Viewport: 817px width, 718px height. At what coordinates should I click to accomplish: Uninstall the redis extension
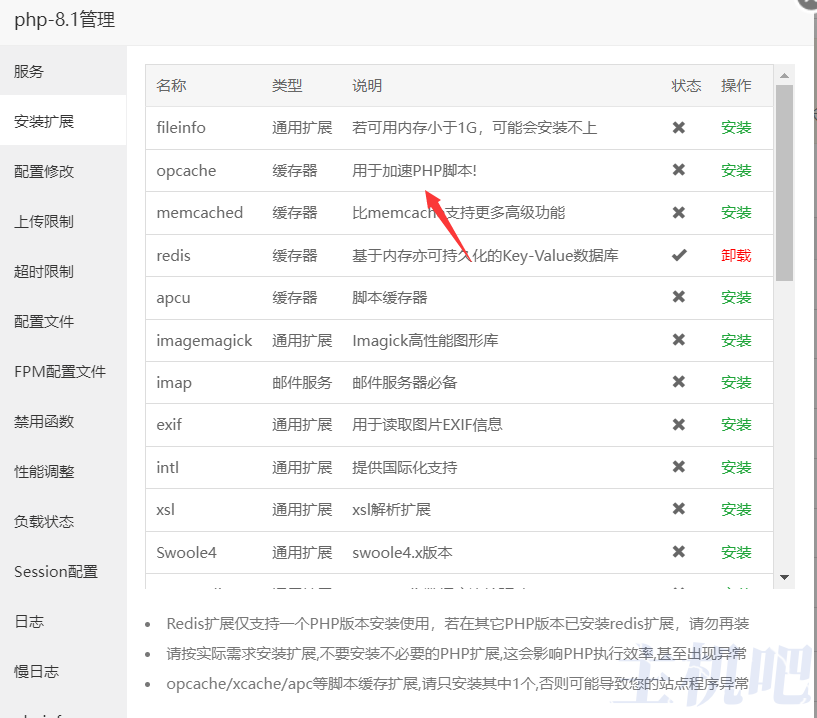736,256
